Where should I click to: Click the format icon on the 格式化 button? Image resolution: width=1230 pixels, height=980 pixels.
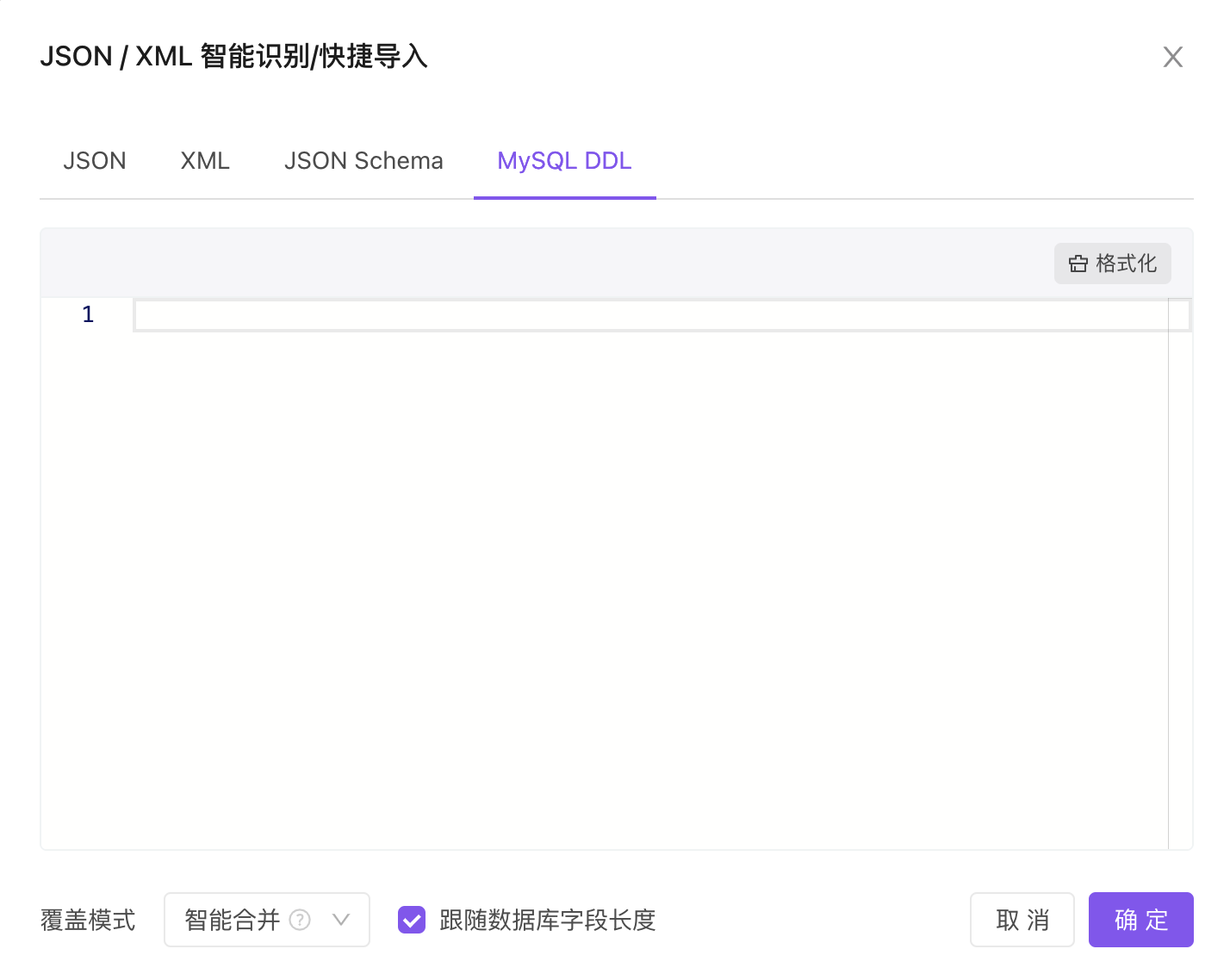click(1078, 264)
